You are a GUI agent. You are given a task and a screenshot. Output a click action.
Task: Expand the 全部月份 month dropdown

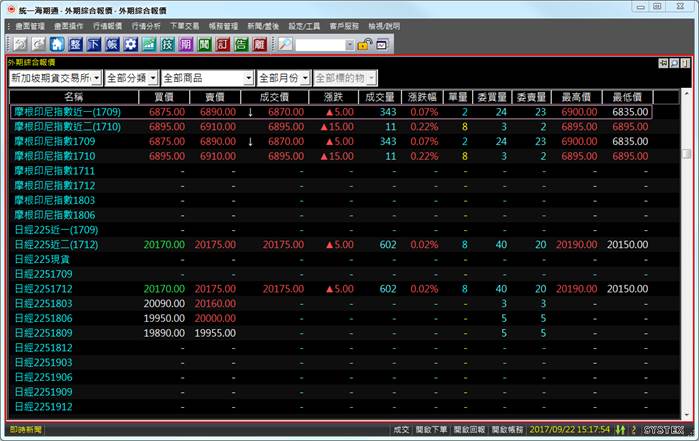click(305, 78)
